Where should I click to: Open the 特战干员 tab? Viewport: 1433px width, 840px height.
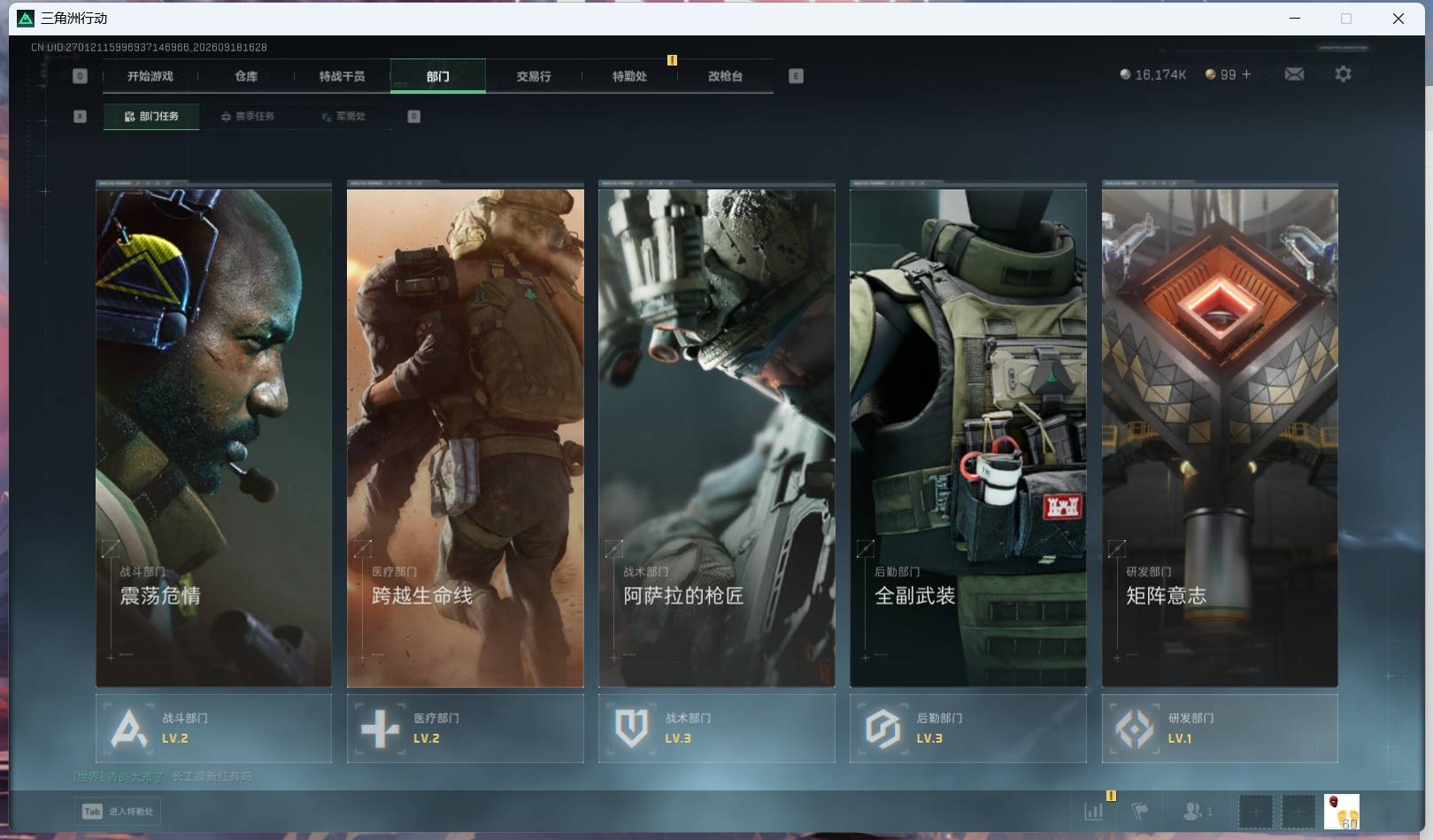point(342,76)
